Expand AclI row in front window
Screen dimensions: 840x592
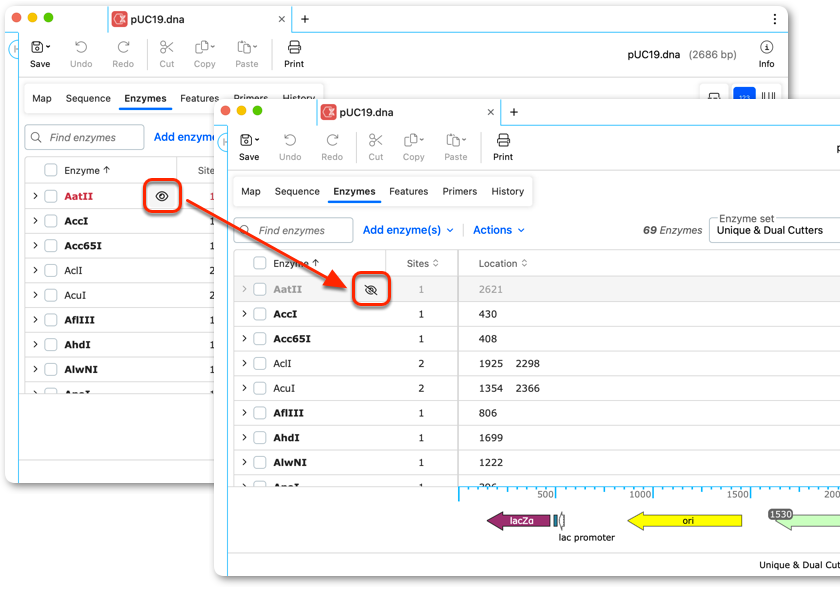(x=244, y=363)
